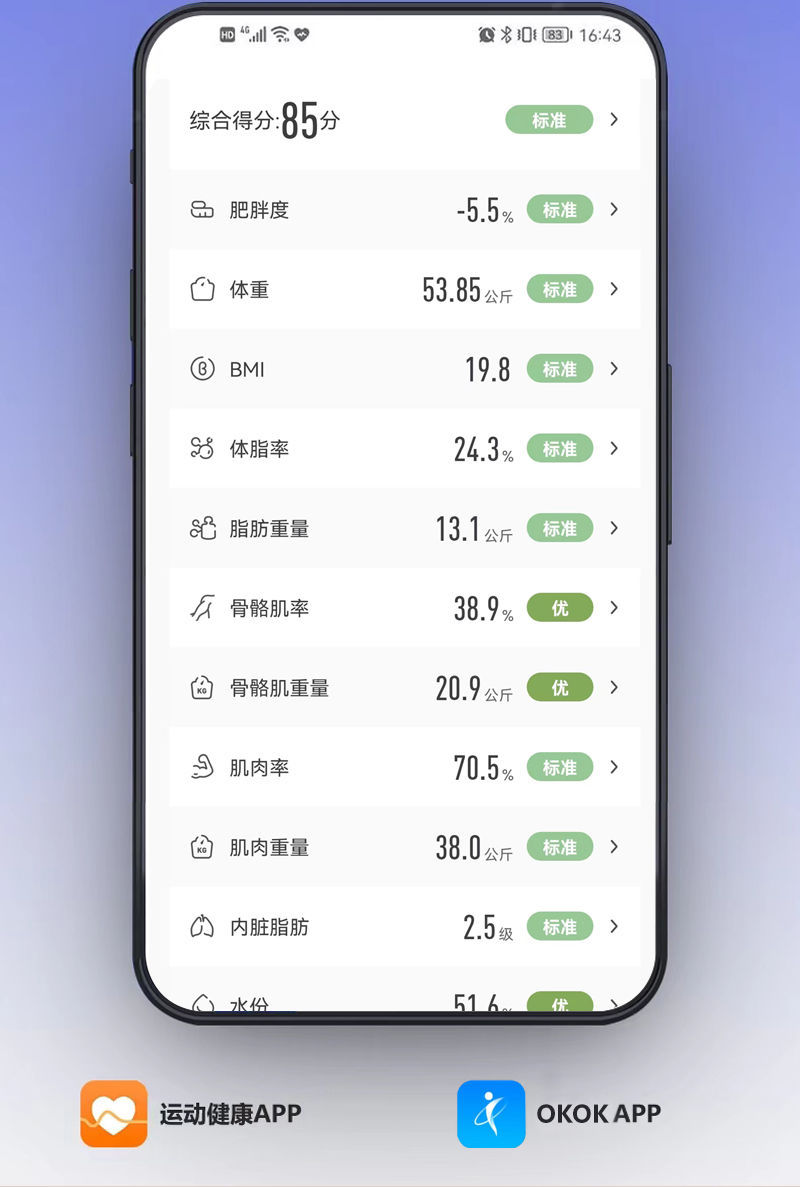This screenshot has height=1187, width=800.
Task: Tap the 优 badge for 骨骼肌率
Action: (x=560, y=608)
